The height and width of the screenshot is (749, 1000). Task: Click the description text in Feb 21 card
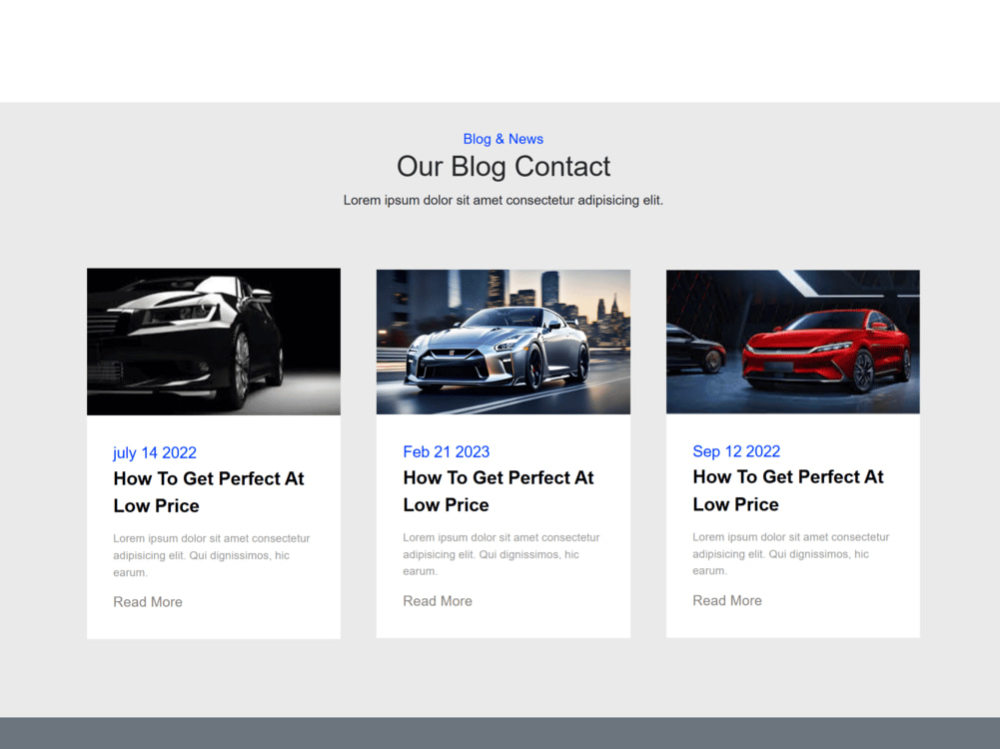pyautogui.click(x=501, y=554)
